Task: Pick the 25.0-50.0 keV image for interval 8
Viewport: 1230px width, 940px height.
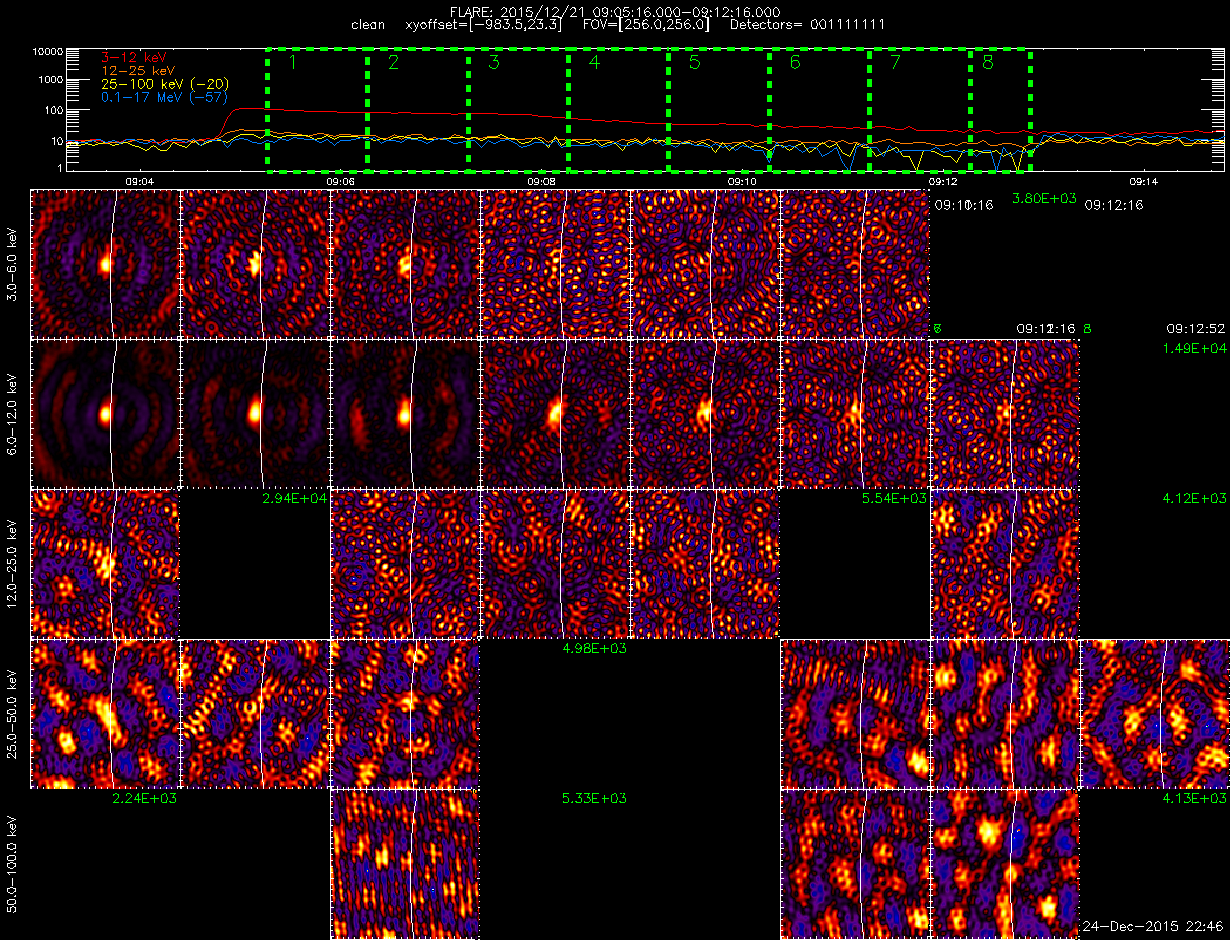Action: coord(1155,713)
